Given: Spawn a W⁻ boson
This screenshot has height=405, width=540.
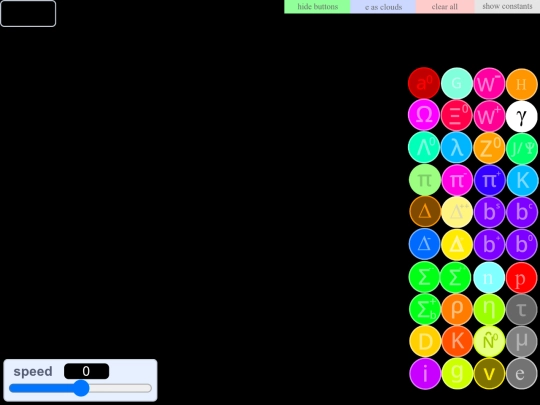Looking at the screenshot, I should (489, 83).
